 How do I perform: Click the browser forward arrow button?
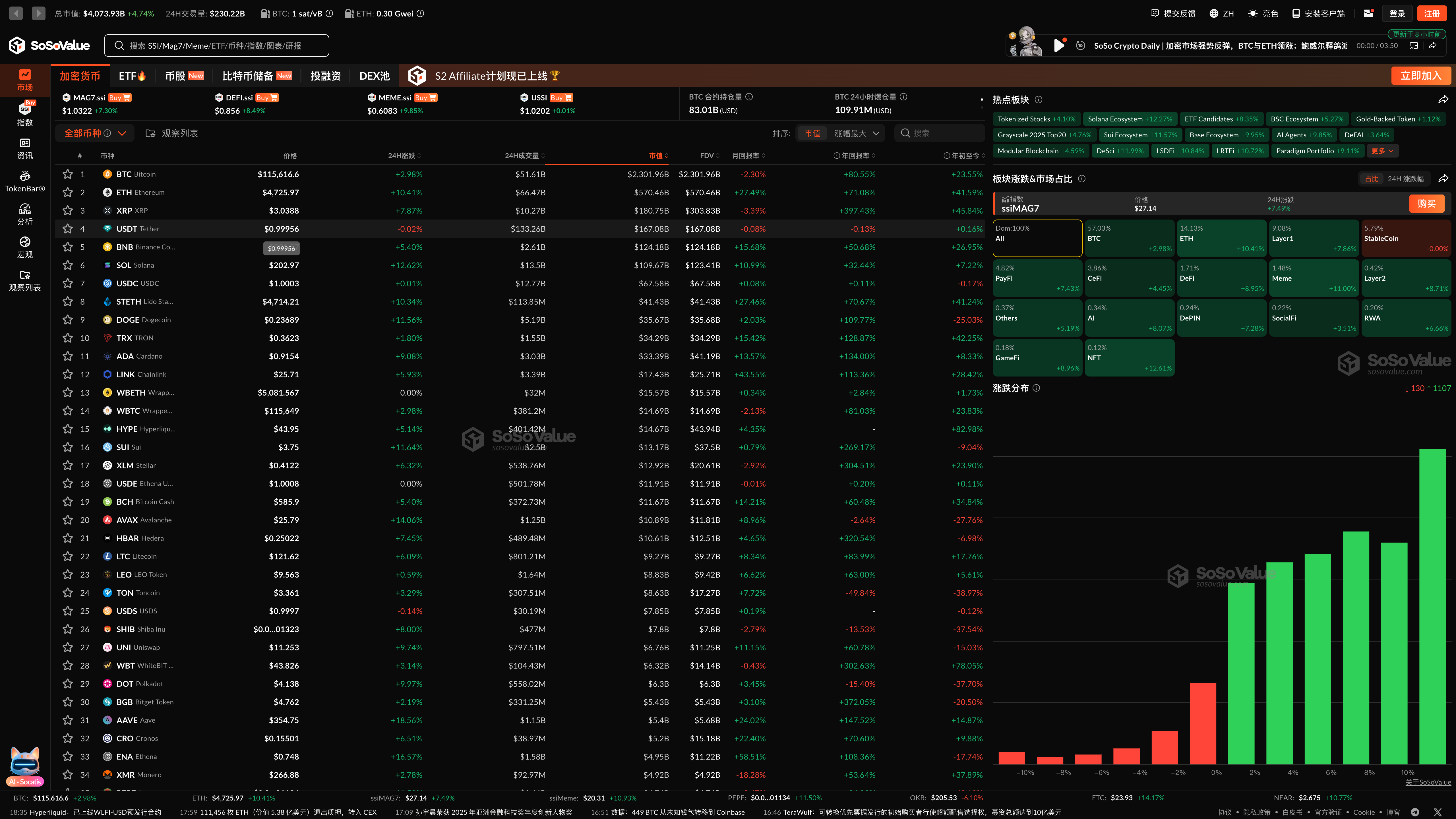point(38,13)
